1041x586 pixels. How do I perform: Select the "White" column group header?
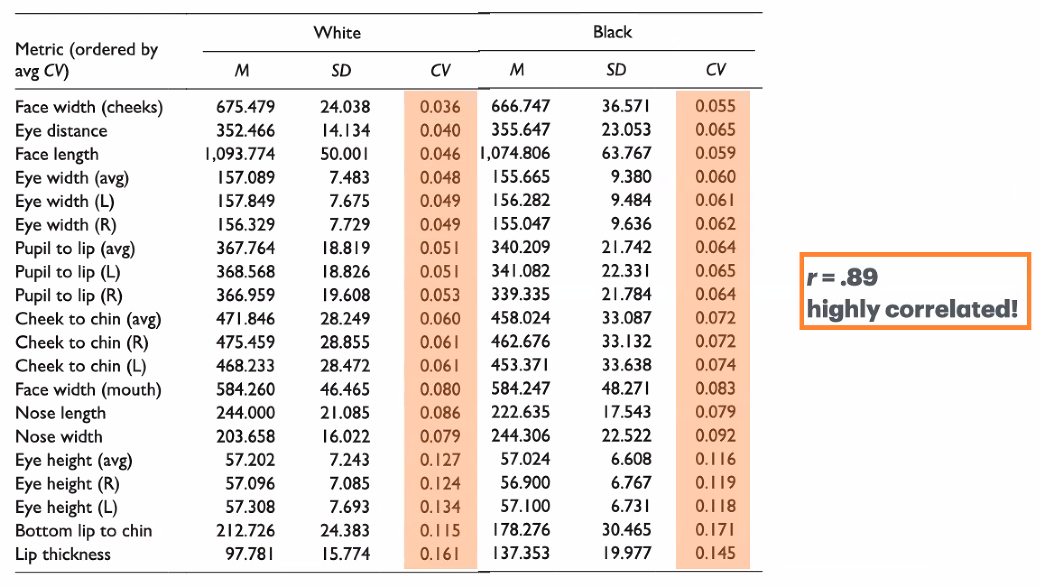point(337,33)
